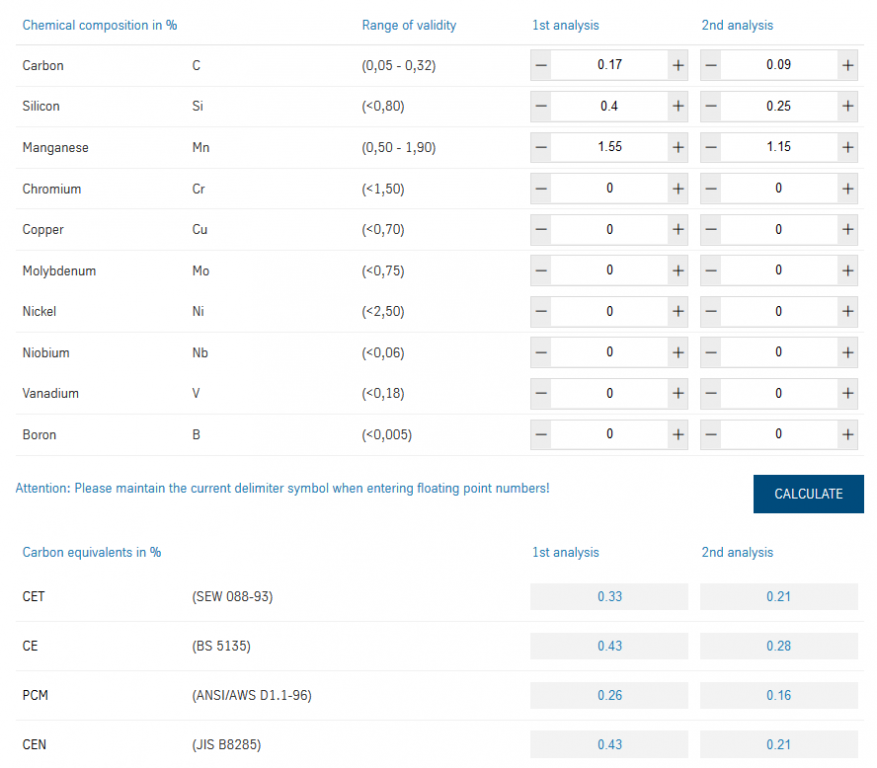Viewport: 877px width, 768px height.
Task: Decrease Carbon value in 2nd analysis
Action: (x=710, y=65)
